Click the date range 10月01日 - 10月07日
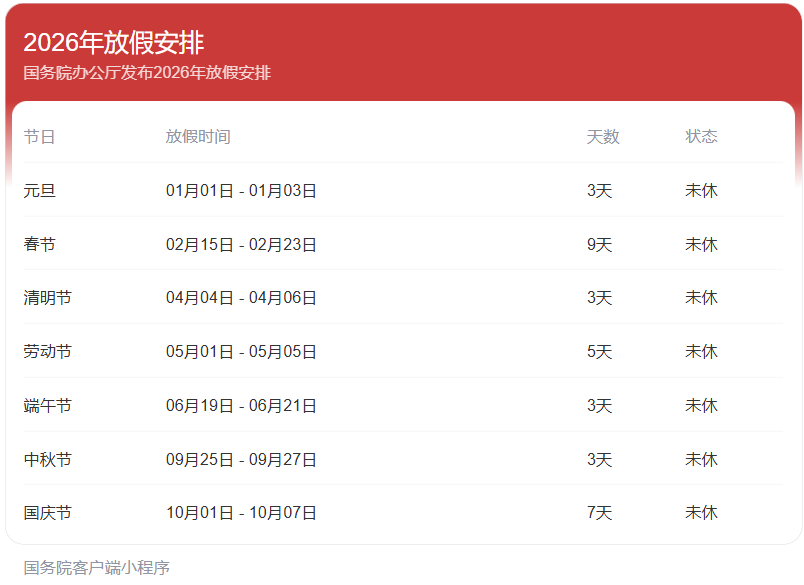The width and height of the screenshot is (804, 585). [x=241, y=513]
